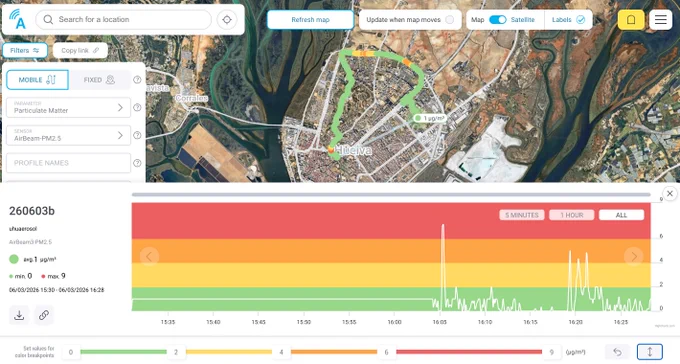This screenshot has width=680, height=364.
Task: Switch to the FIXED tab
Action: coord(99,80)
